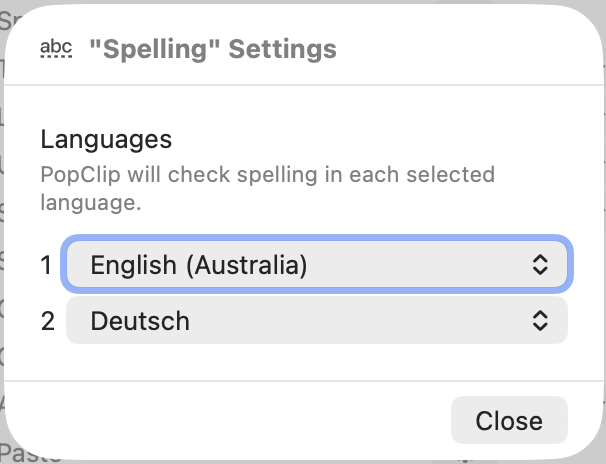
Task: Dismiss the Spelling settings with Close
Action: point(509,420)
